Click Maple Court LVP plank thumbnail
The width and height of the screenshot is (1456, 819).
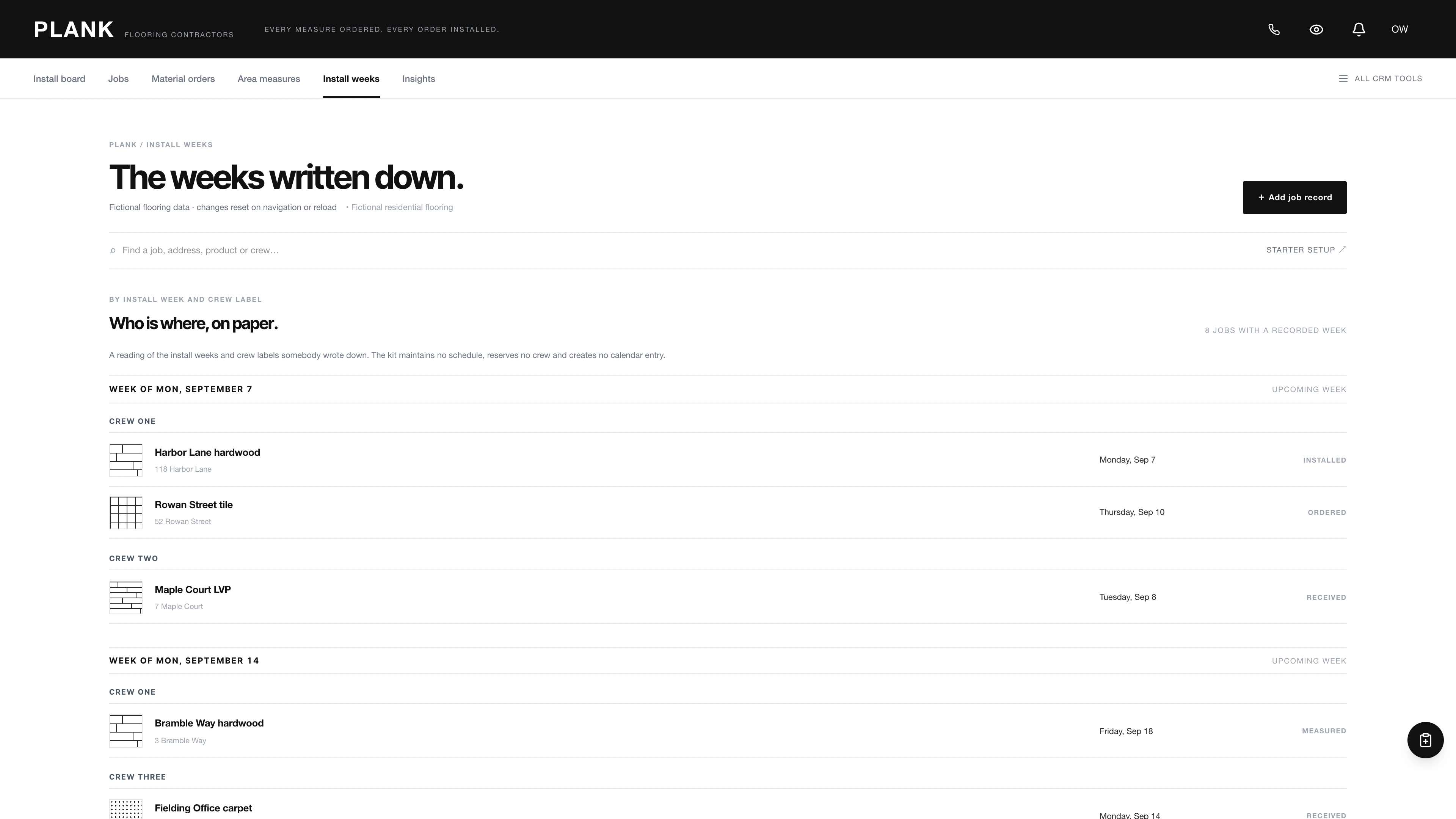(x=126, y=598)
